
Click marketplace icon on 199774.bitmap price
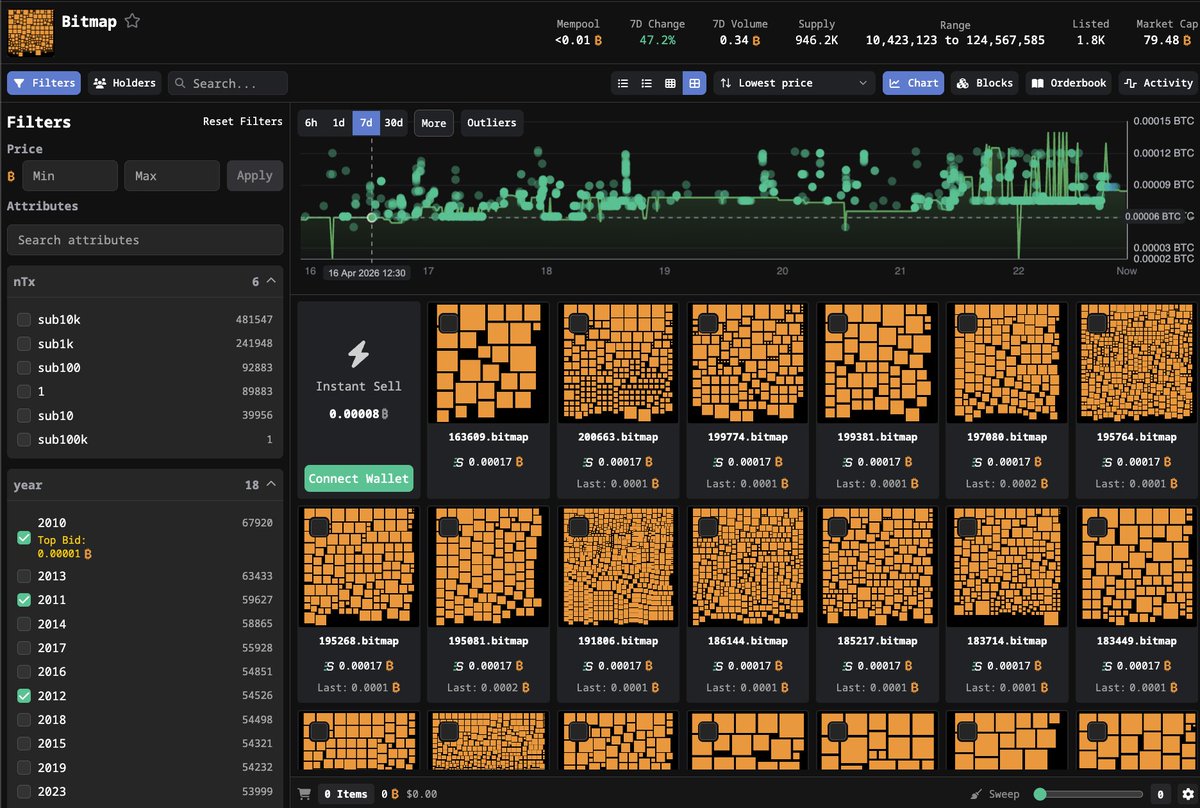tap(718, 462)
